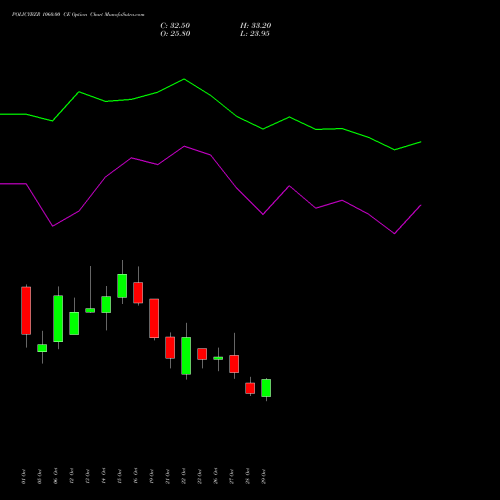The width and height of the screenshot is (500, 500).
Task: Click the peak of the purple indicator line
Action: tap(184, 146)
